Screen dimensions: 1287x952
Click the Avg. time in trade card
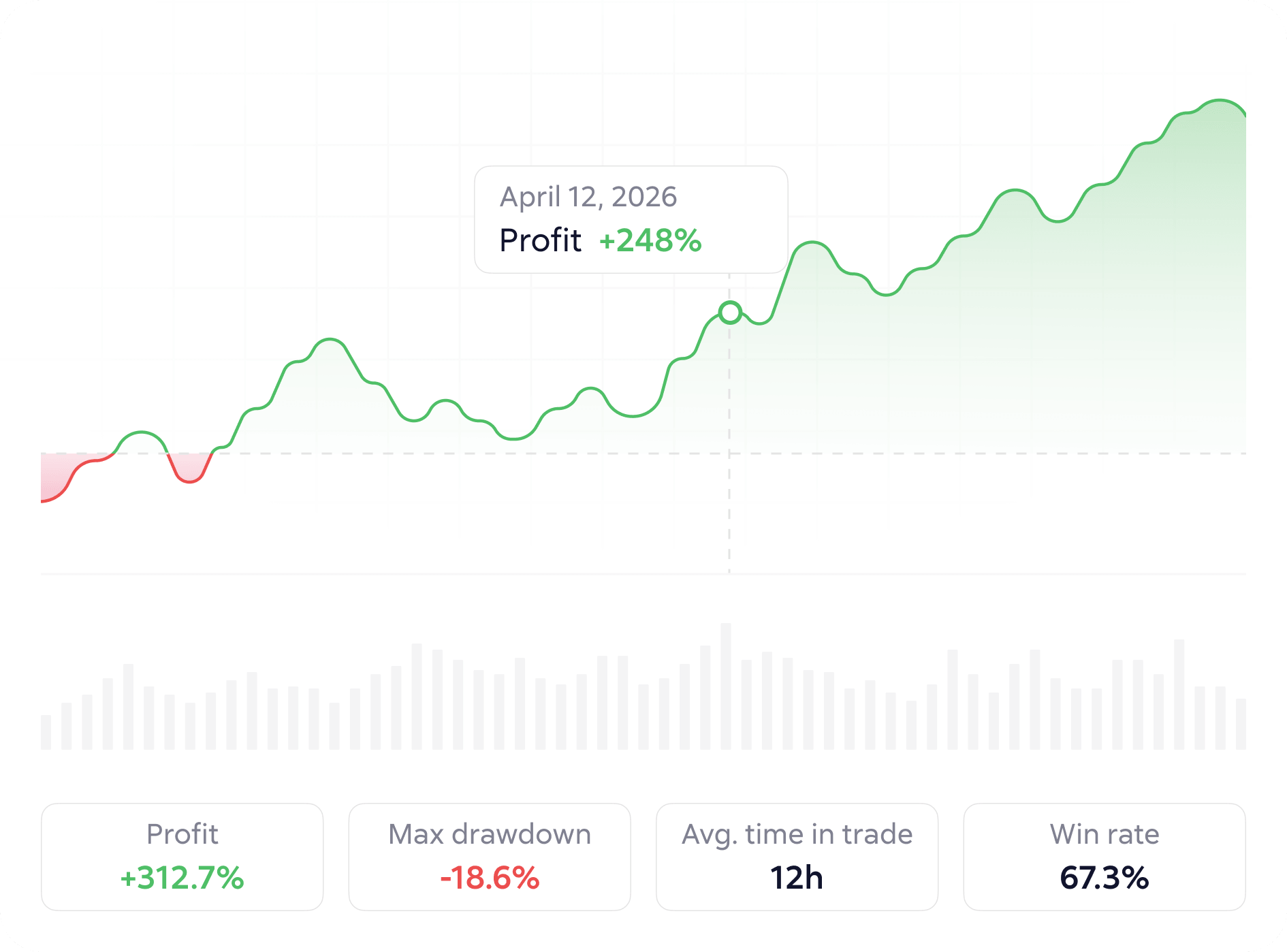pyautogui.click(x=797, y=857)
